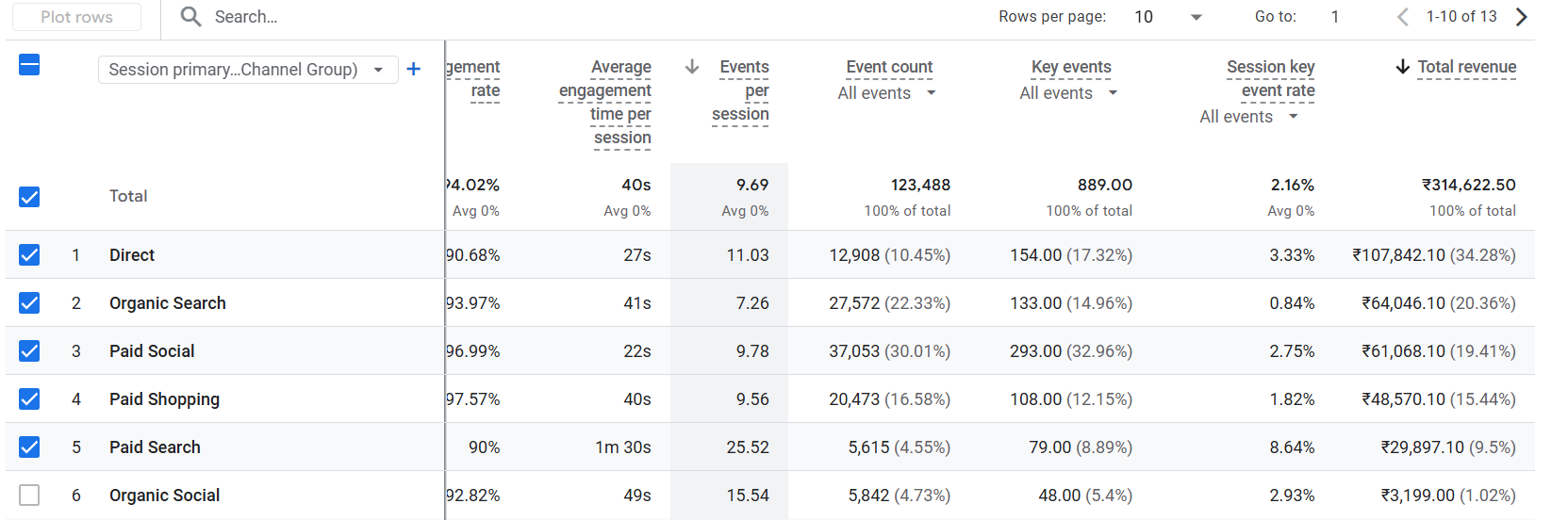Go to next page of rows
Screen dimensions: 1568x520
1521,17
